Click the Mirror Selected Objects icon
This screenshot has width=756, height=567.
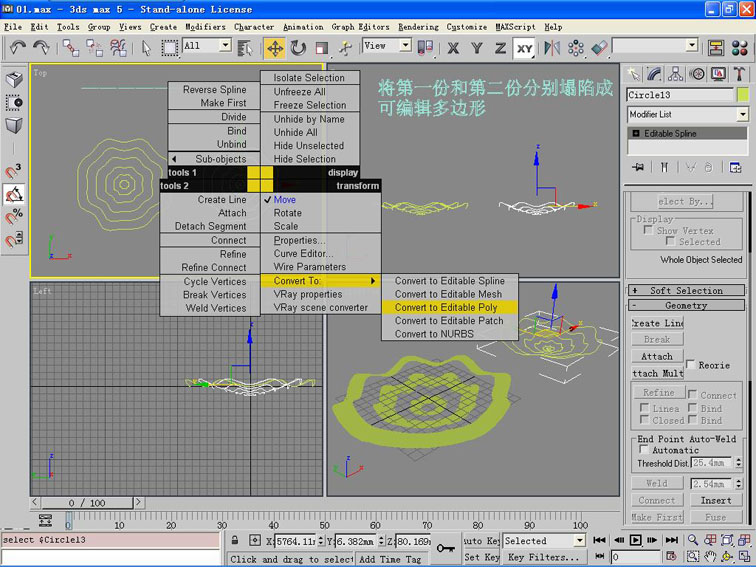pos(552,48)
